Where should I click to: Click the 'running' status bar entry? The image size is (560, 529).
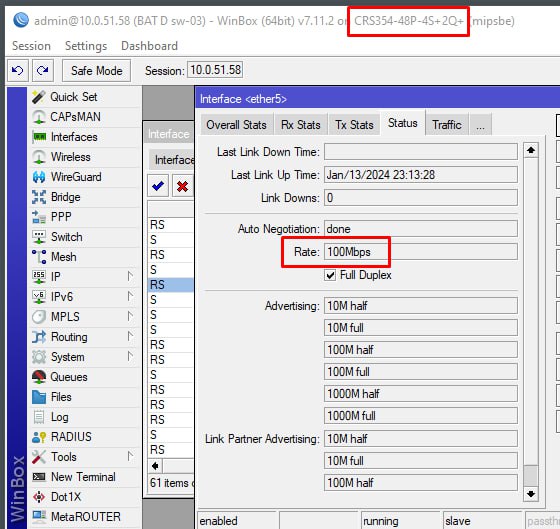tap(400, 521)
